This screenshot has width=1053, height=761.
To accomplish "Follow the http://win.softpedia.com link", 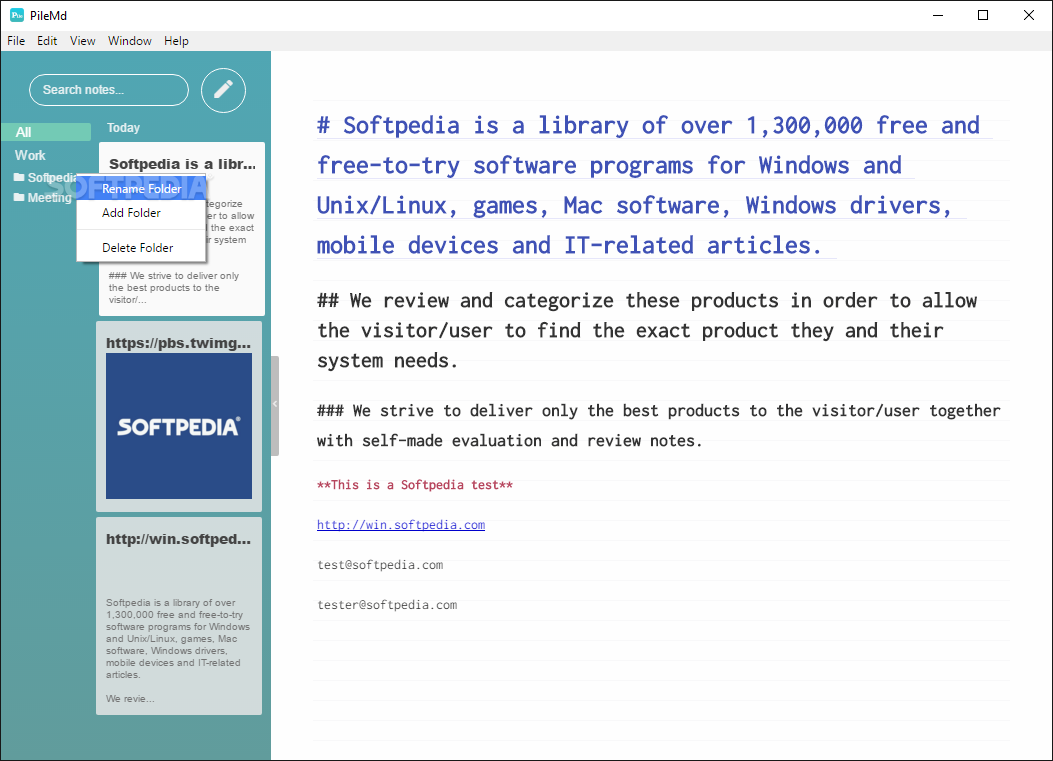I will click(x=401, y=525).
